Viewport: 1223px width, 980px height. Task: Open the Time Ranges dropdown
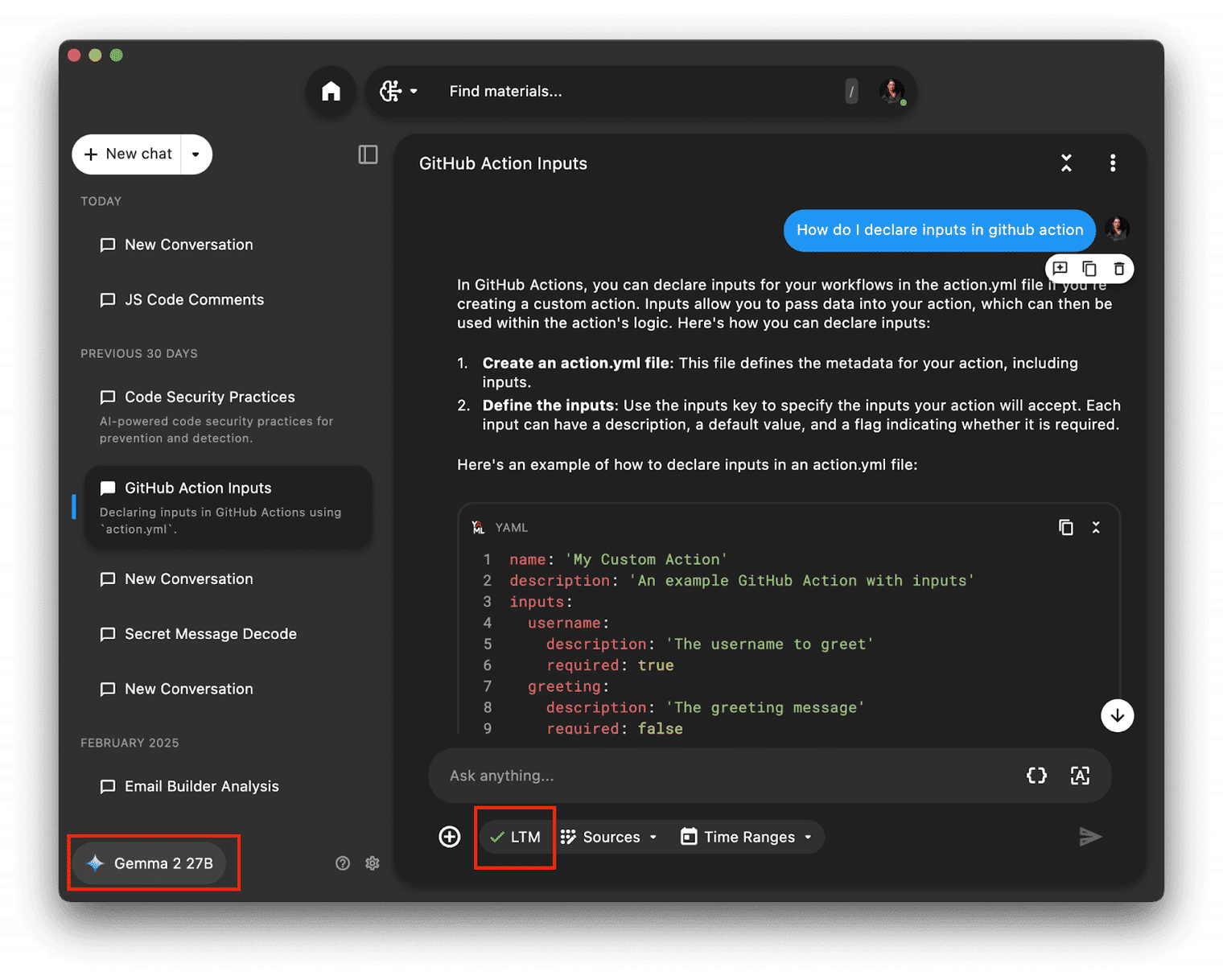point(747,837)
